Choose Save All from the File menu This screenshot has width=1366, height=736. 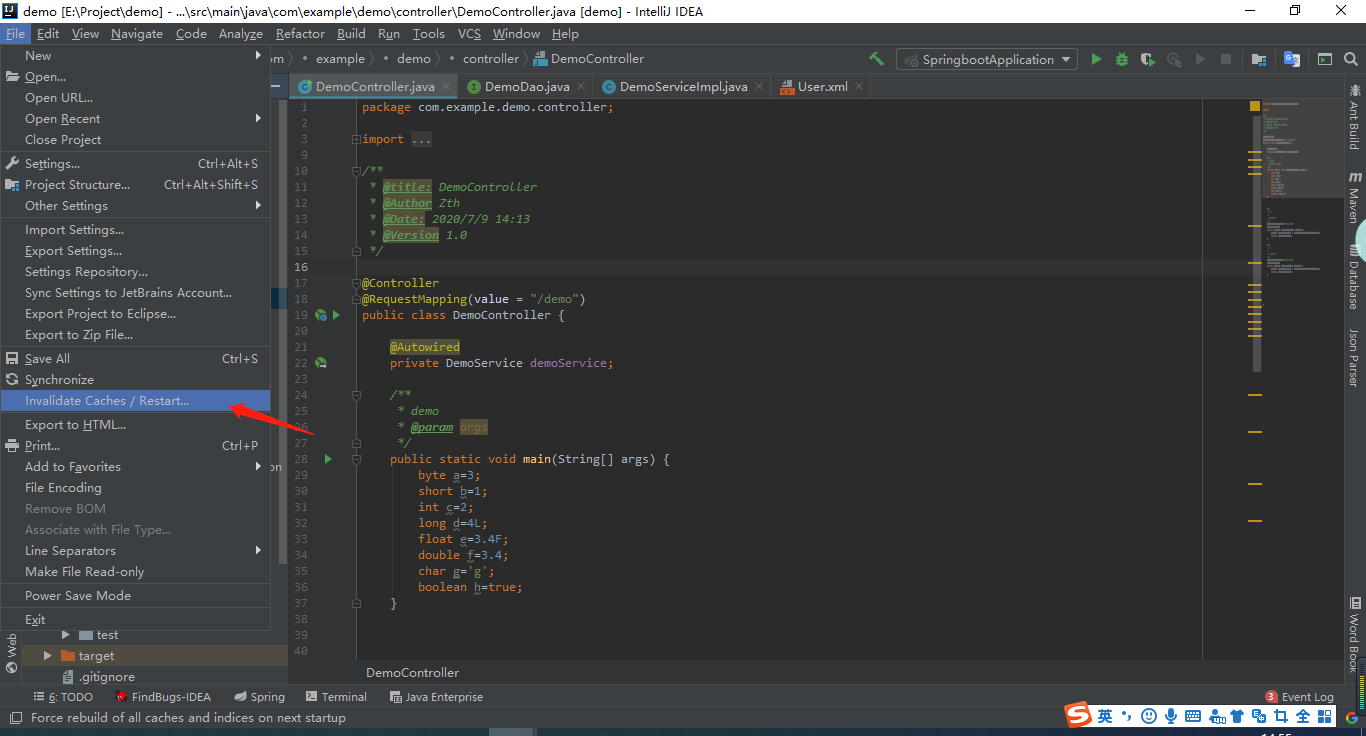point(135,358)
